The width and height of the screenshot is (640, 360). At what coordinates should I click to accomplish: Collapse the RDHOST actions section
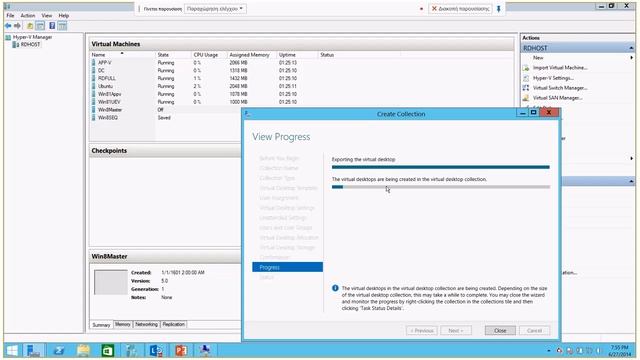[x=631, y=48]
